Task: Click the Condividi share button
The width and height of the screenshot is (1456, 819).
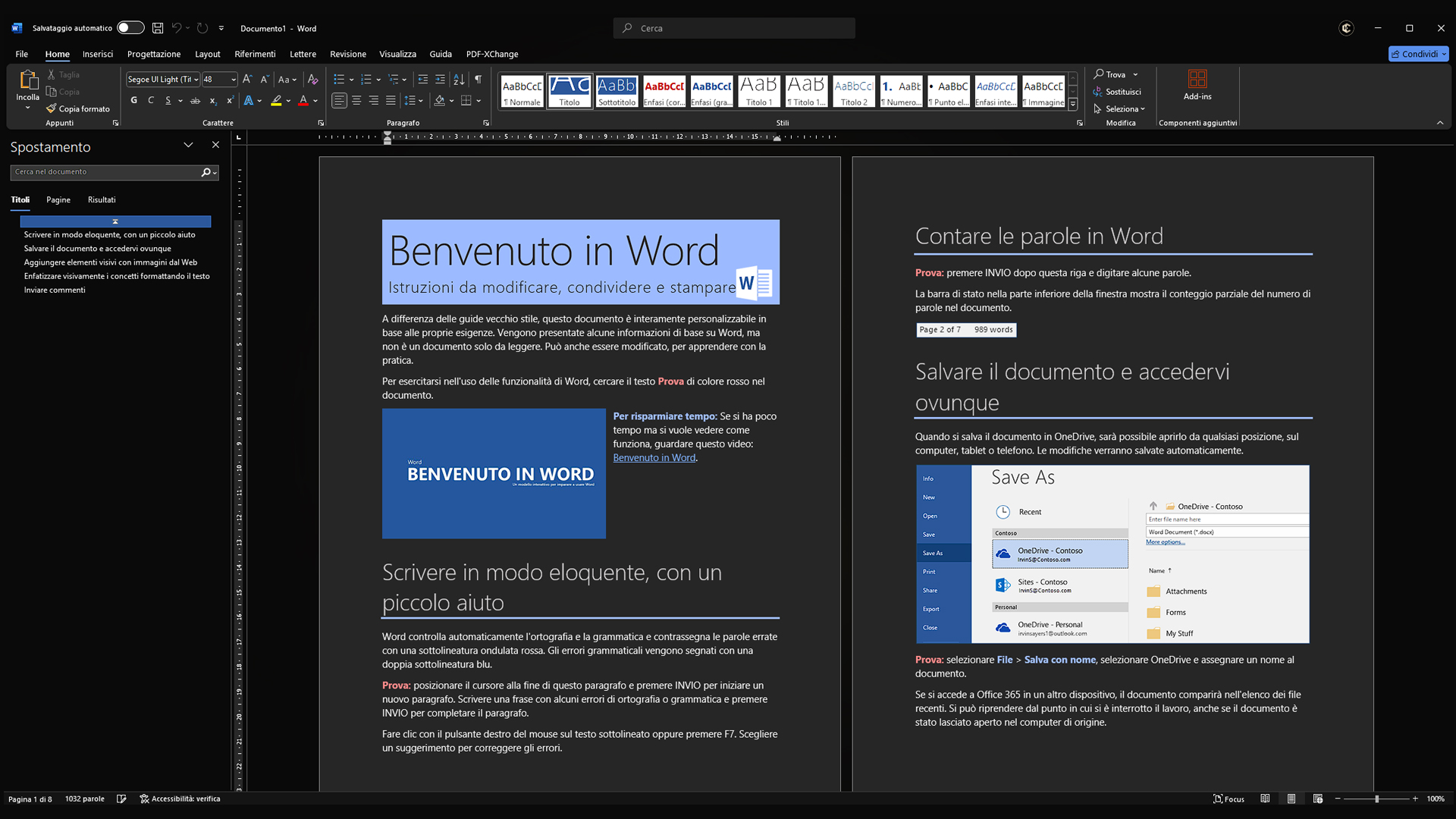Action: pyautogui.click(x=1419, y=54)
